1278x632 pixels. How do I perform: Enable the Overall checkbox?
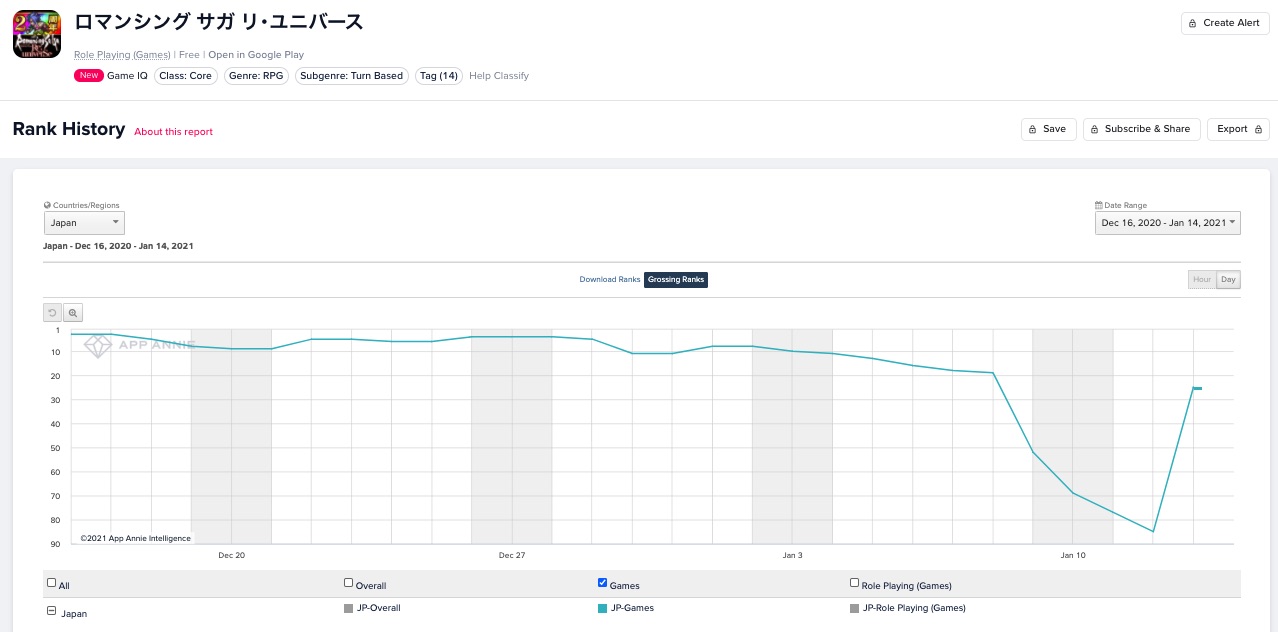pos(349,583)
